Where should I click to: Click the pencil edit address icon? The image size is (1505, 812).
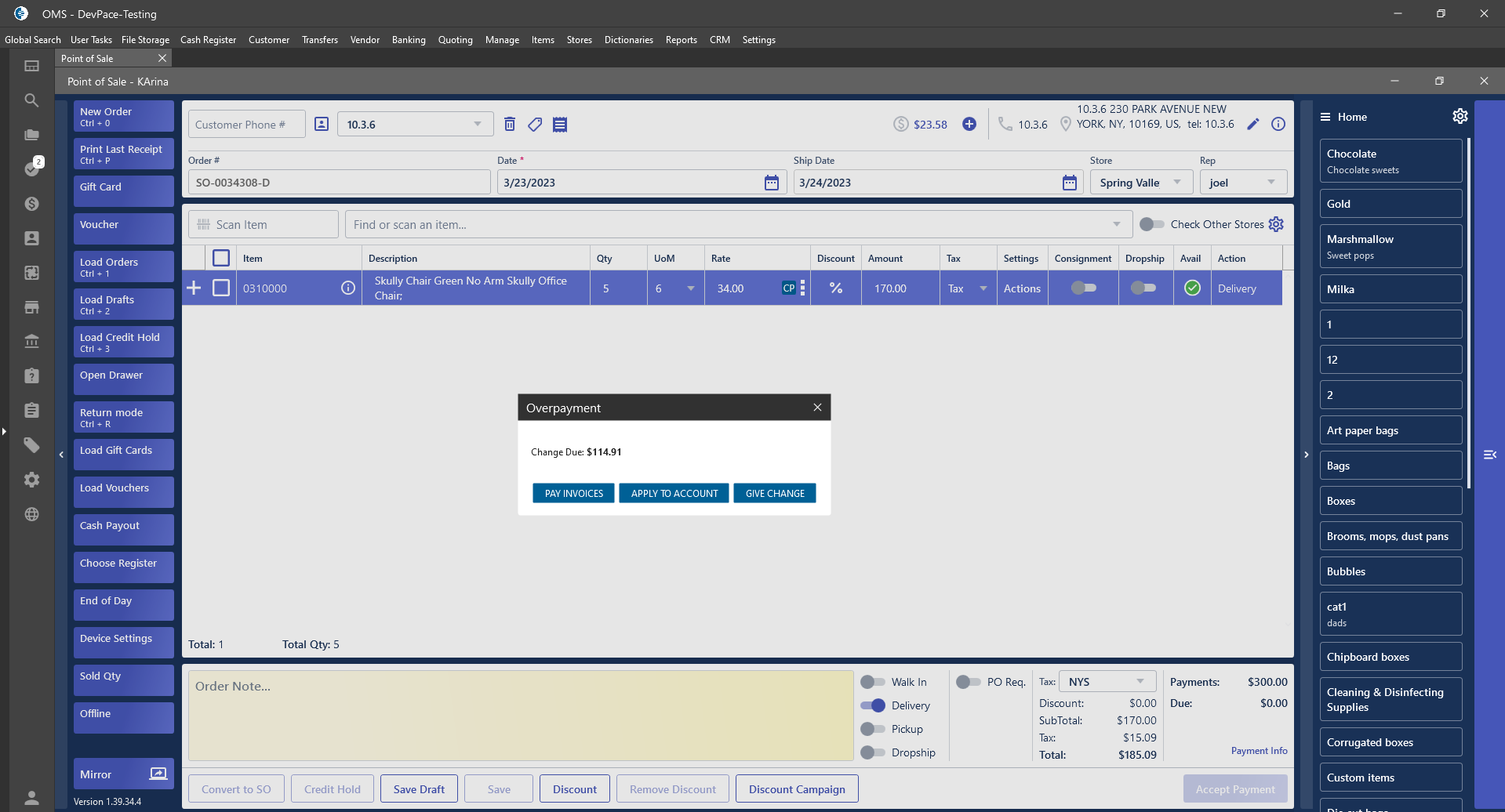click(1253, 124)
